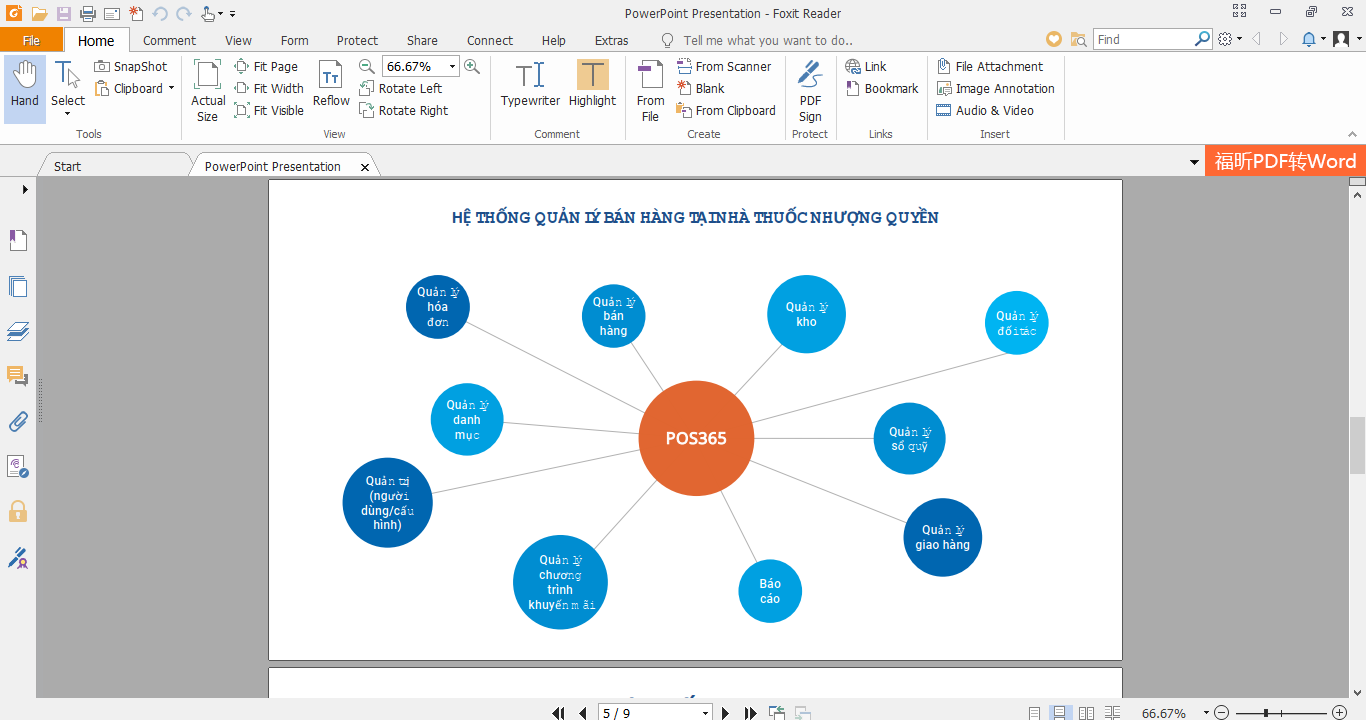Open the zoom percentage dropdown in ribbon

(453, 67)
